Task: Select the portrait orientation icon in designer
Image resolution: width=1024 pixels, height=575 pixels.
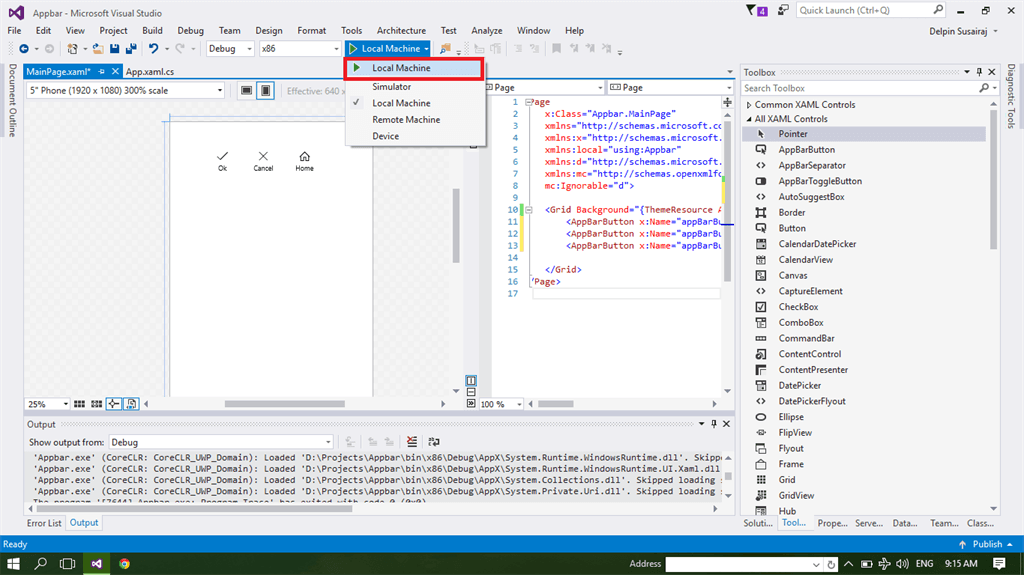Action: (x=265, y=90)
